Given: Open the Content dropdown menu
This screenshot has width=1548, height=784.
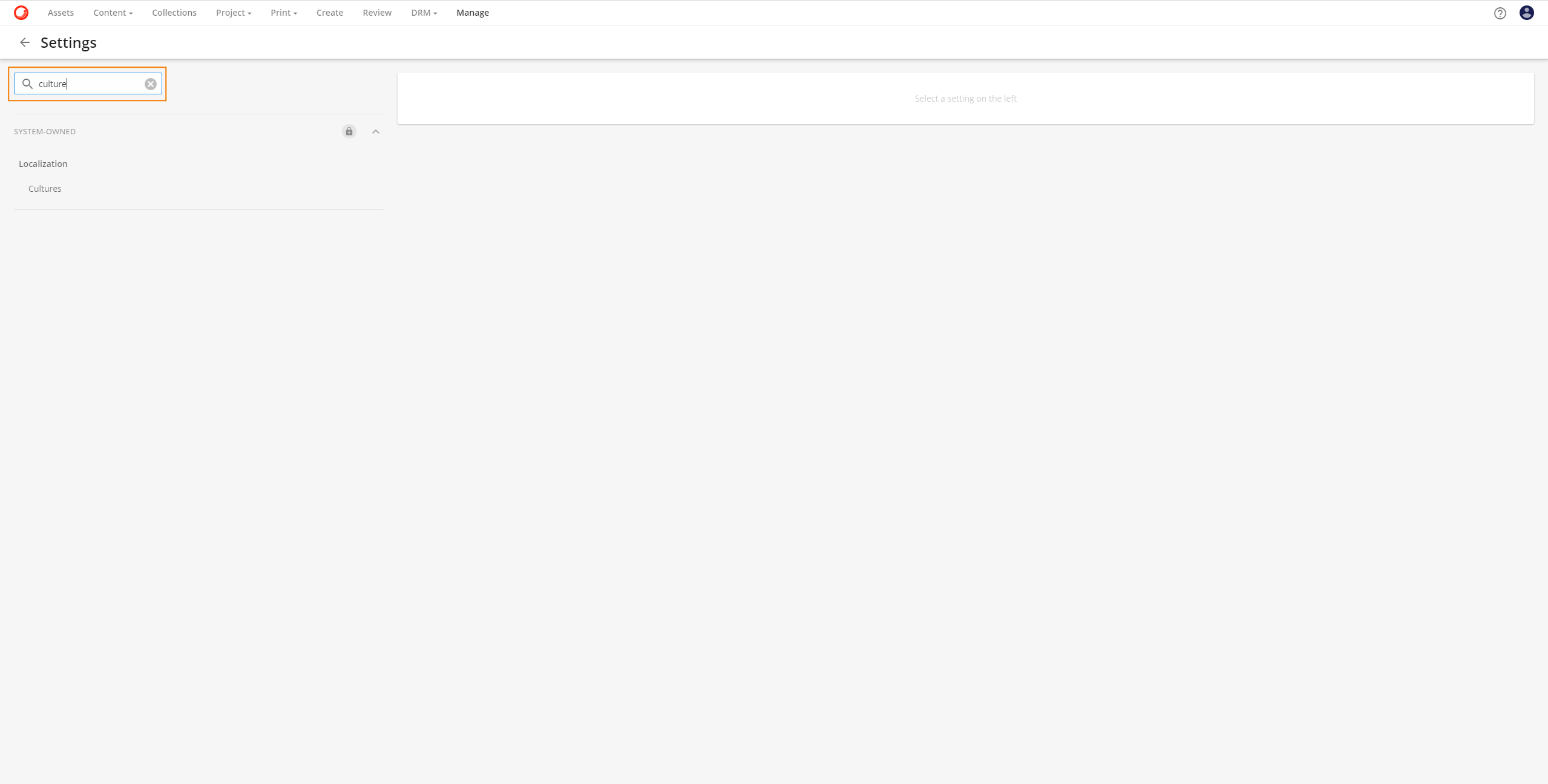Looking at the screenshot, I should point(113,13).
